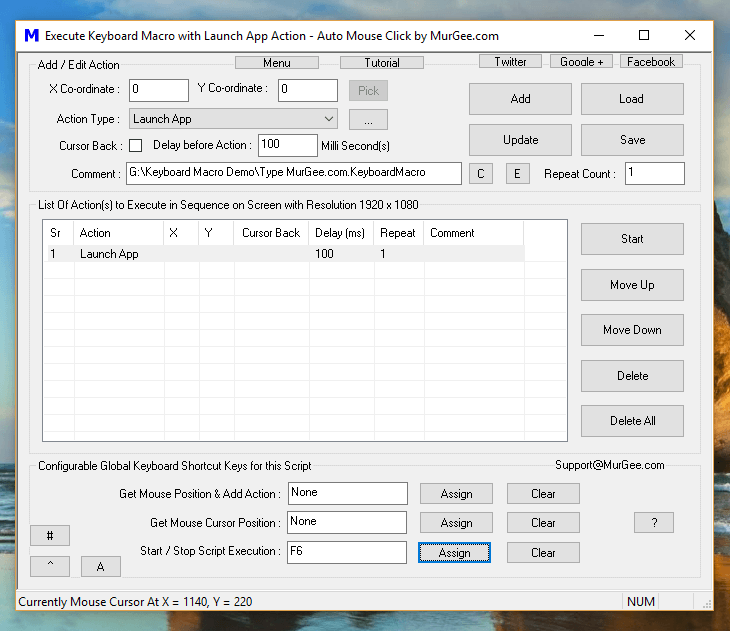
Task: Click the Repeat Count field
Action: [x=655, y=173]
